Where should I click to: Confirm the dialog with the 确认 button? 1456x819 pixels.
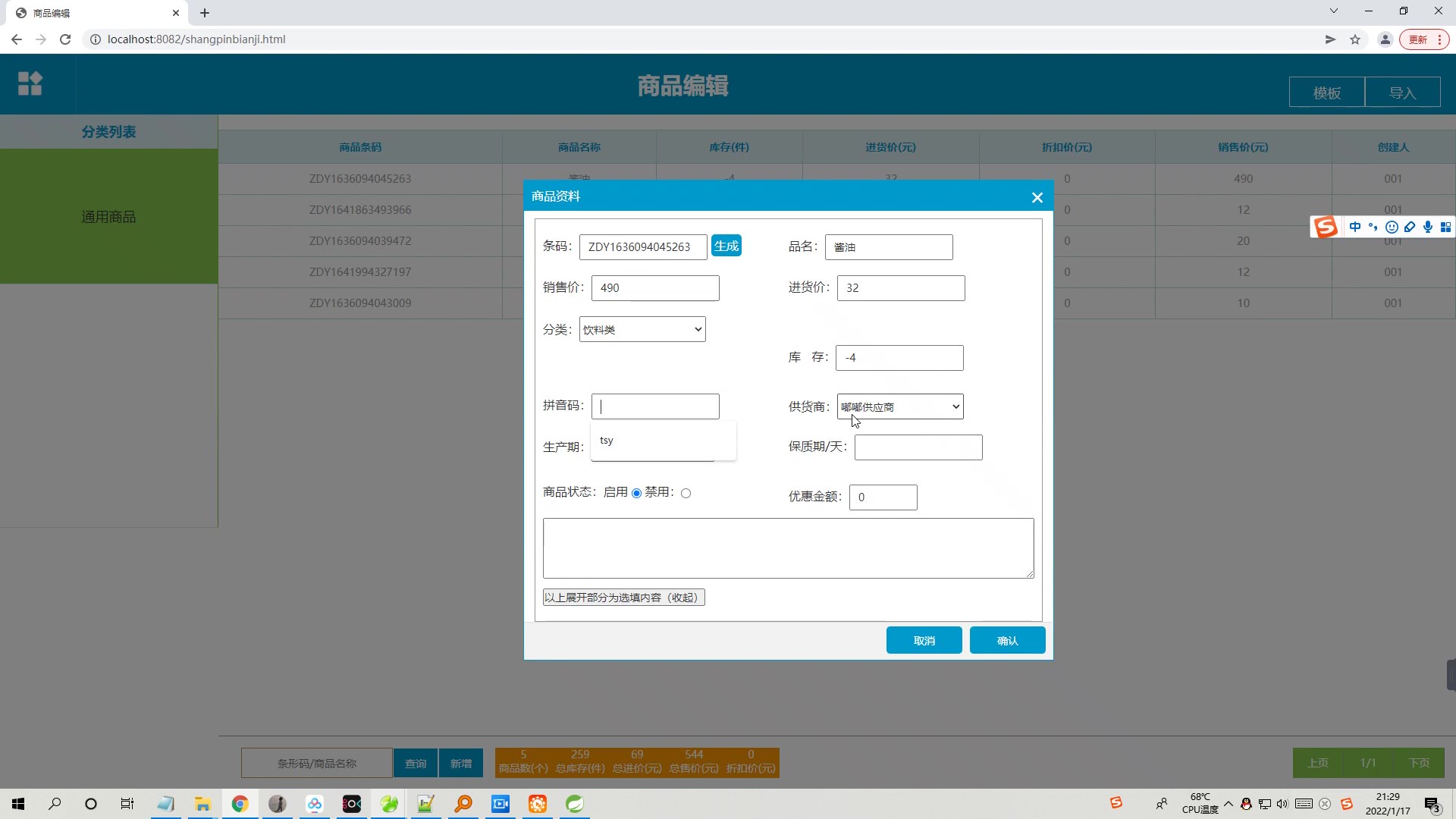1007,640
